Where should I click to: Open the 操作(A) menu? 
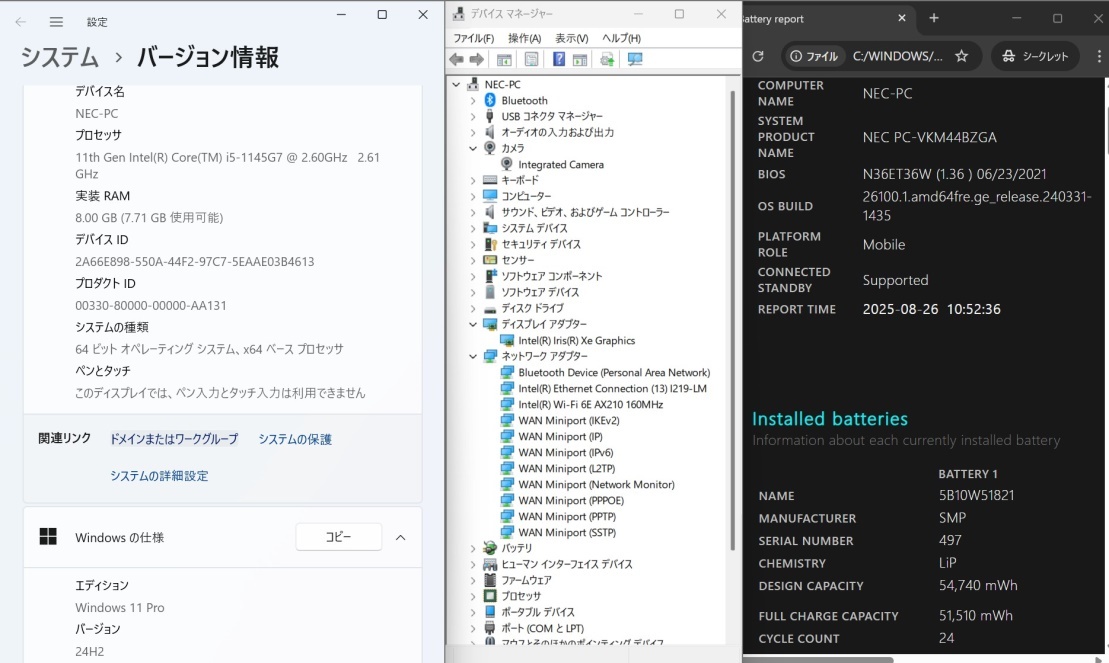[524, 38]
